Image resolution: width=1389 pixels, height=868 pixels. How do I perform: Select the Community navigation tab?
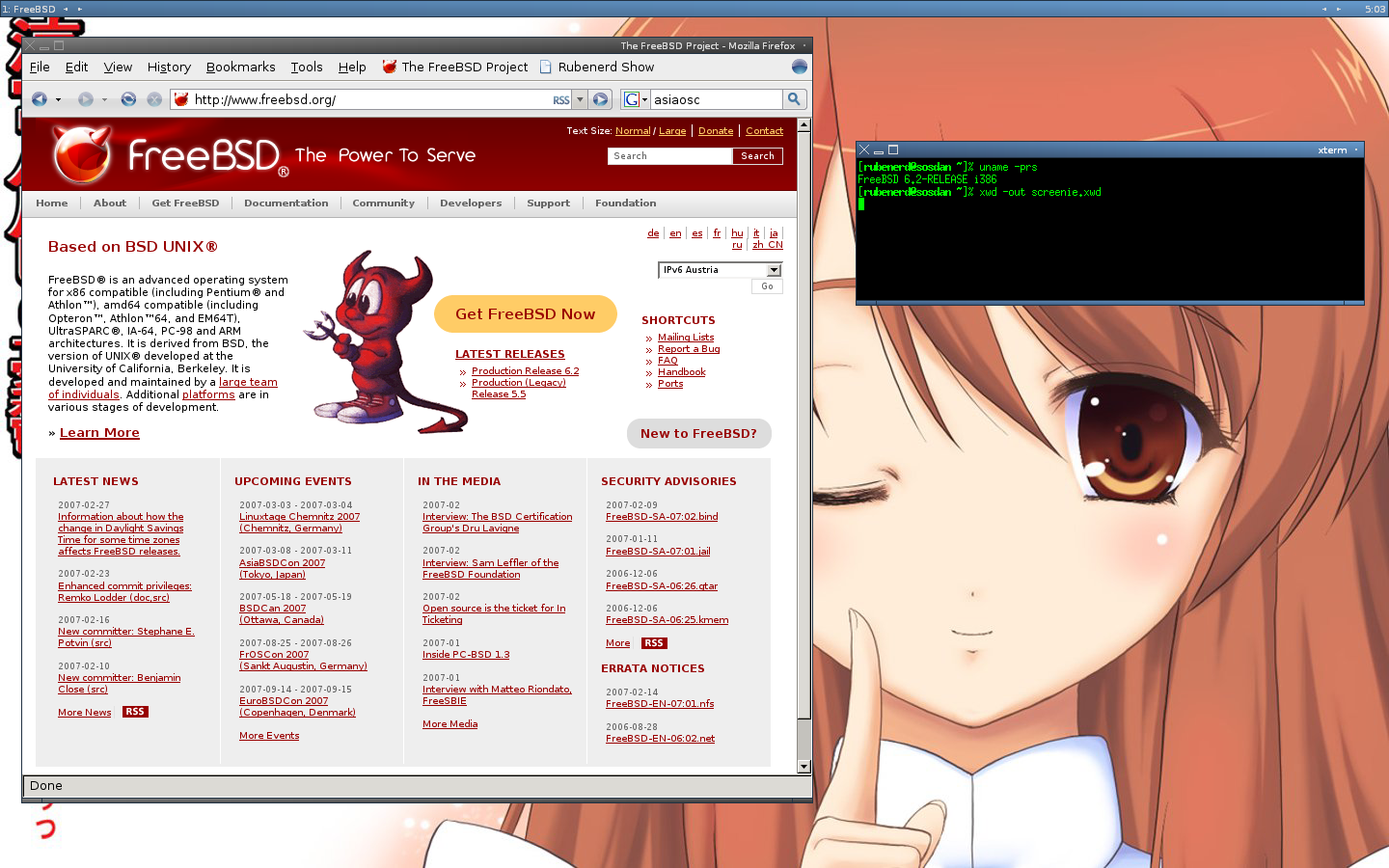click(383, 203)
